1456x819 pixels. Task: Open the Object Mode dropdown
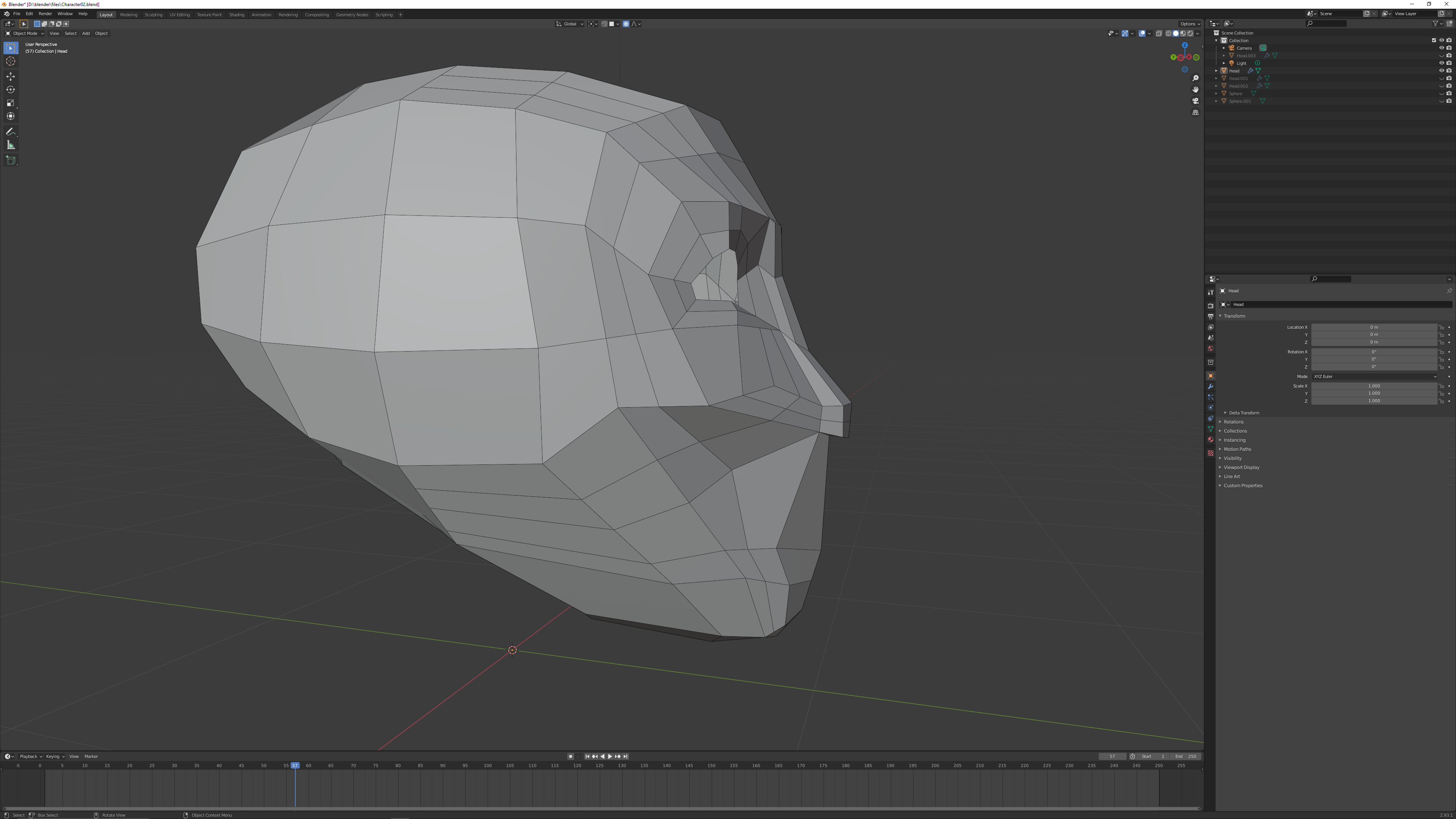tap(24, 33)
